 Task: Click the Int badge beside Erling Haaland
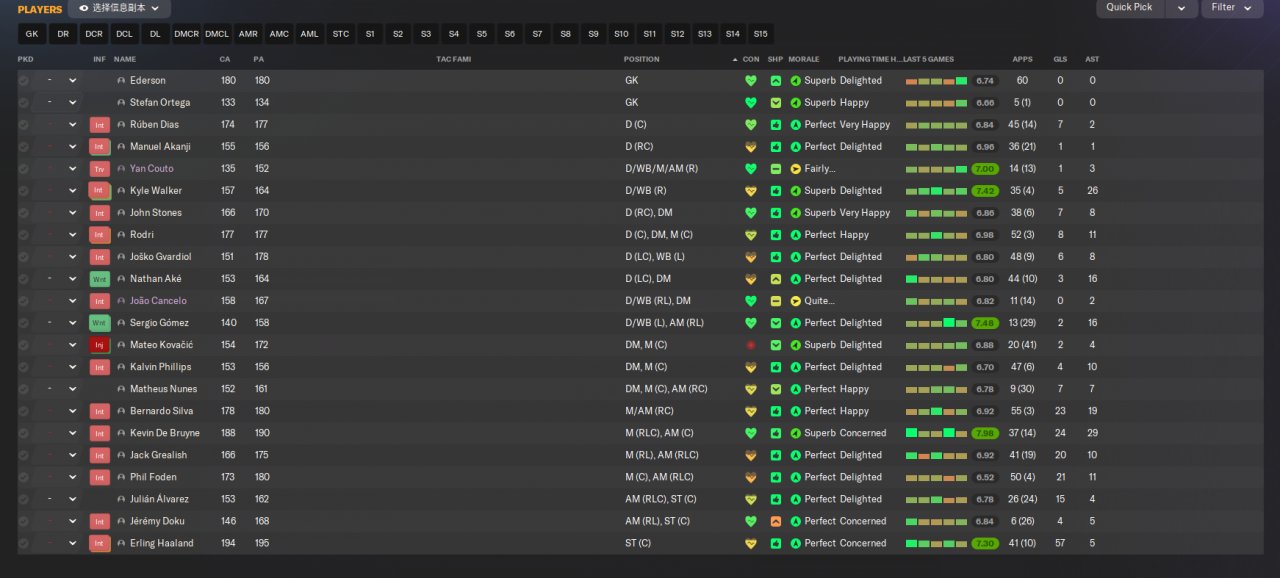click(x=99, y=543)
